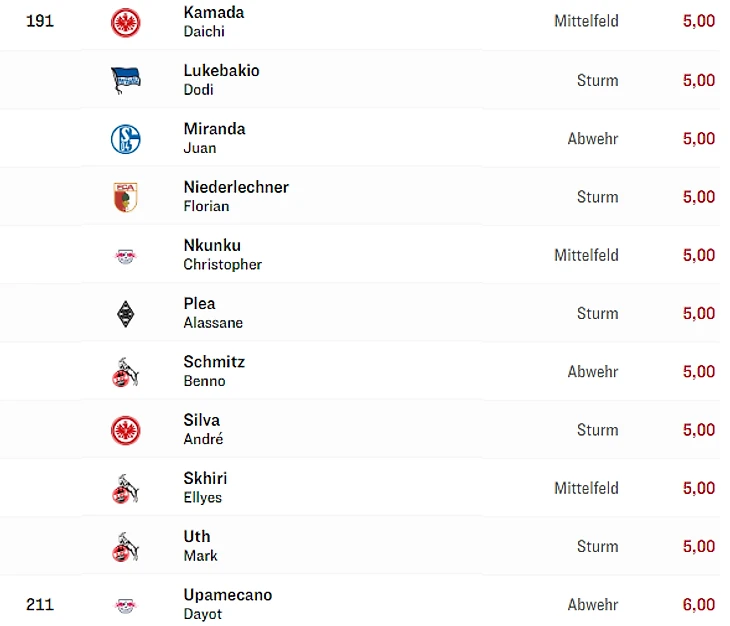Click Eintracht Frankfurt logo beside Silva
The image size is (730, 626).
tap(125, 430)
